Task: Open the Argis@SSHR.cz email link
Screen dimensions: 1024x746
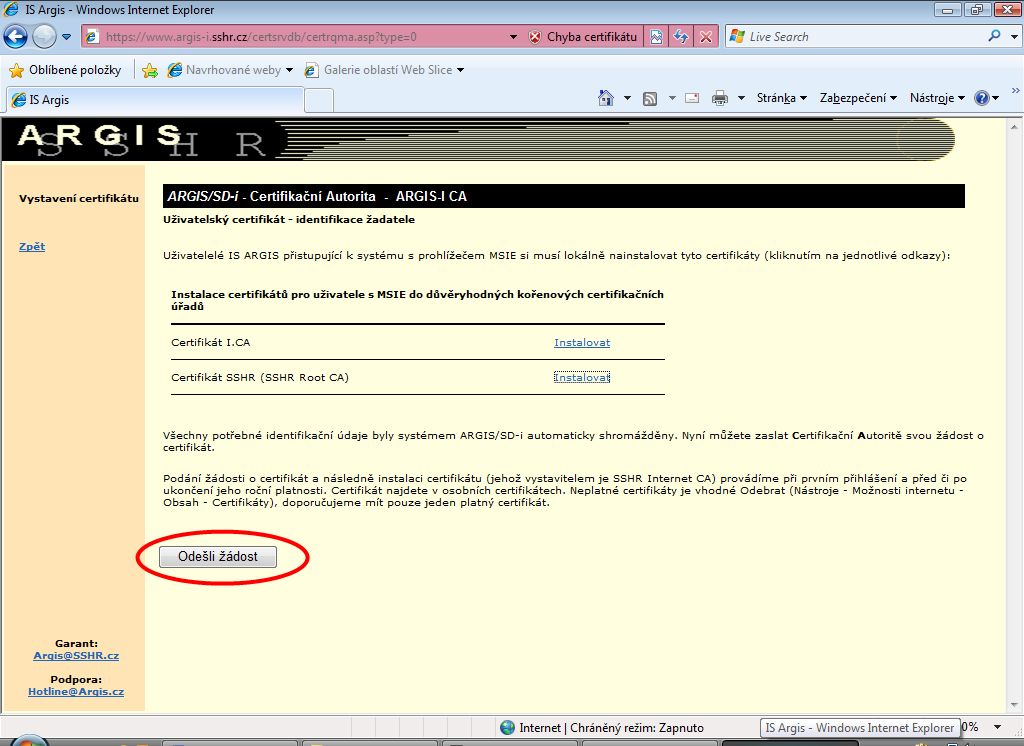Action: tap(76, 655)
